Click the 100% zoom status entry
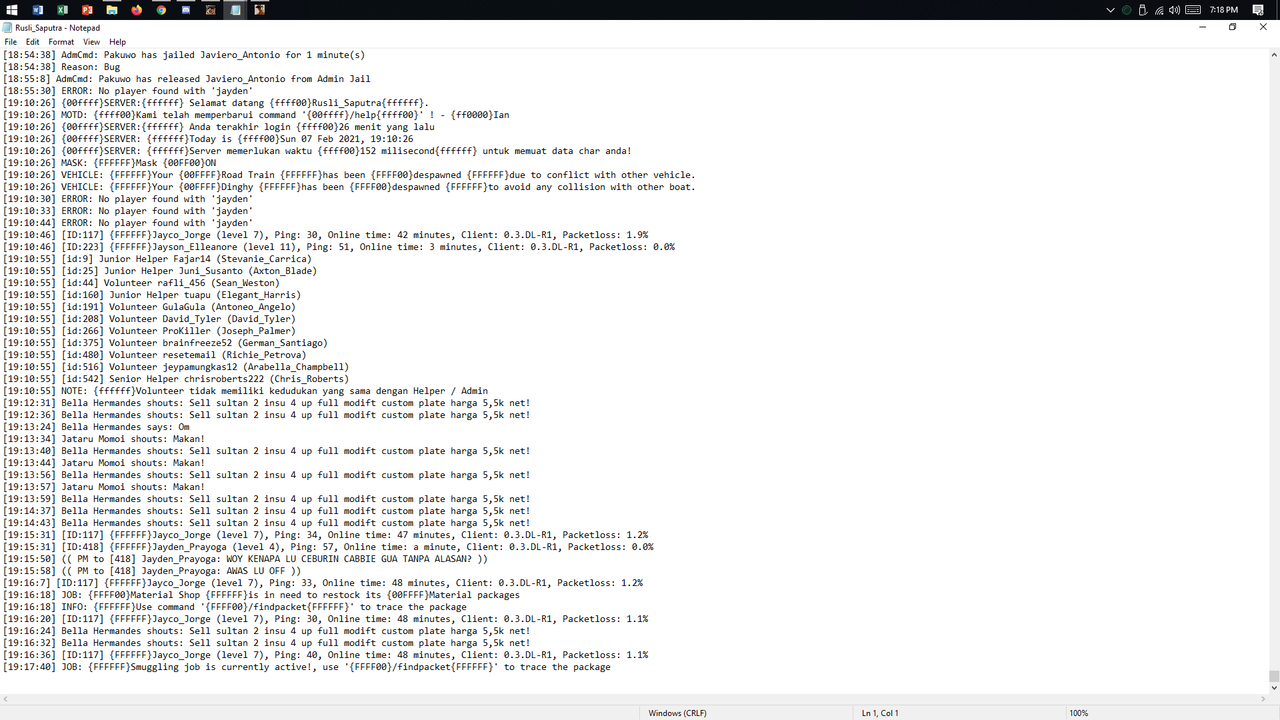 pyautogui.click(x=1078, y=713)
